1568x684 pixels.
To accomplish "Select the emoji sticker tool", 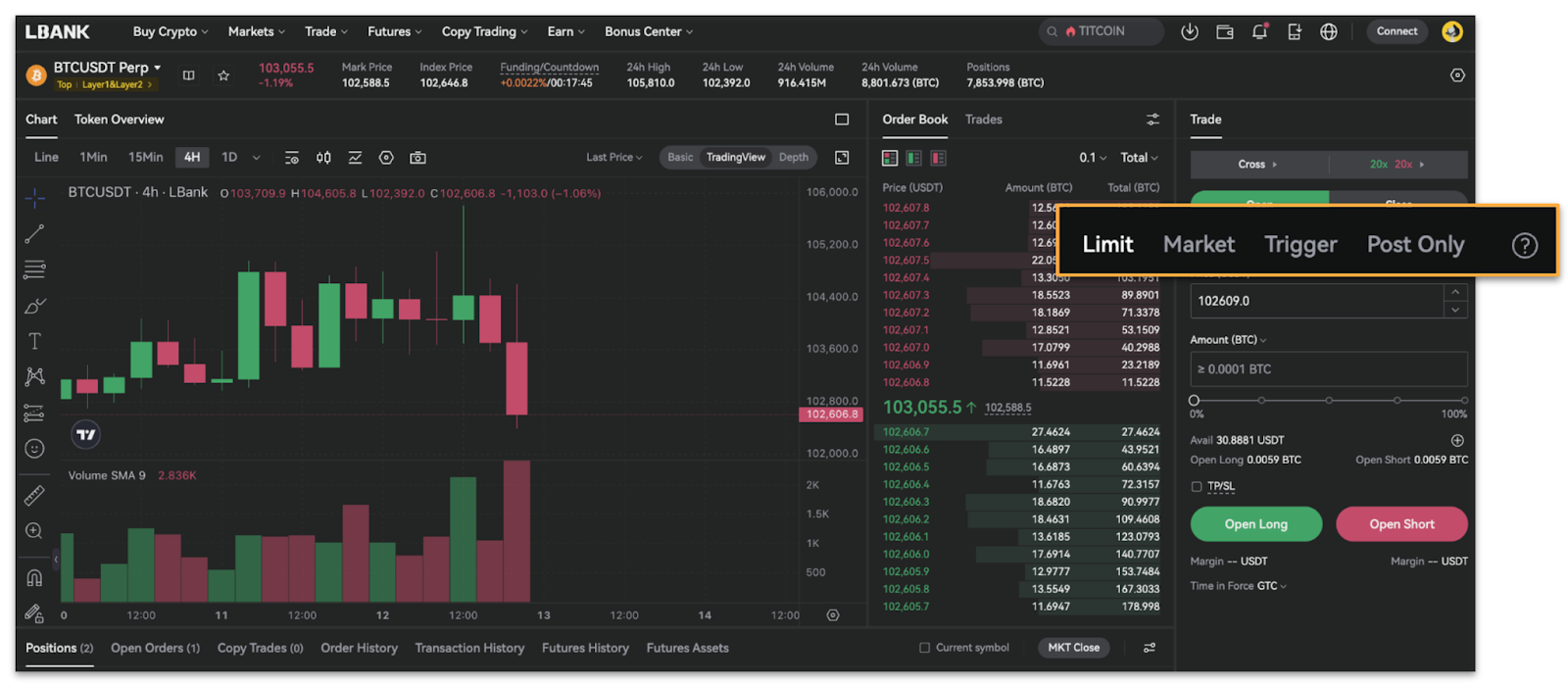I will click(34, 449).
